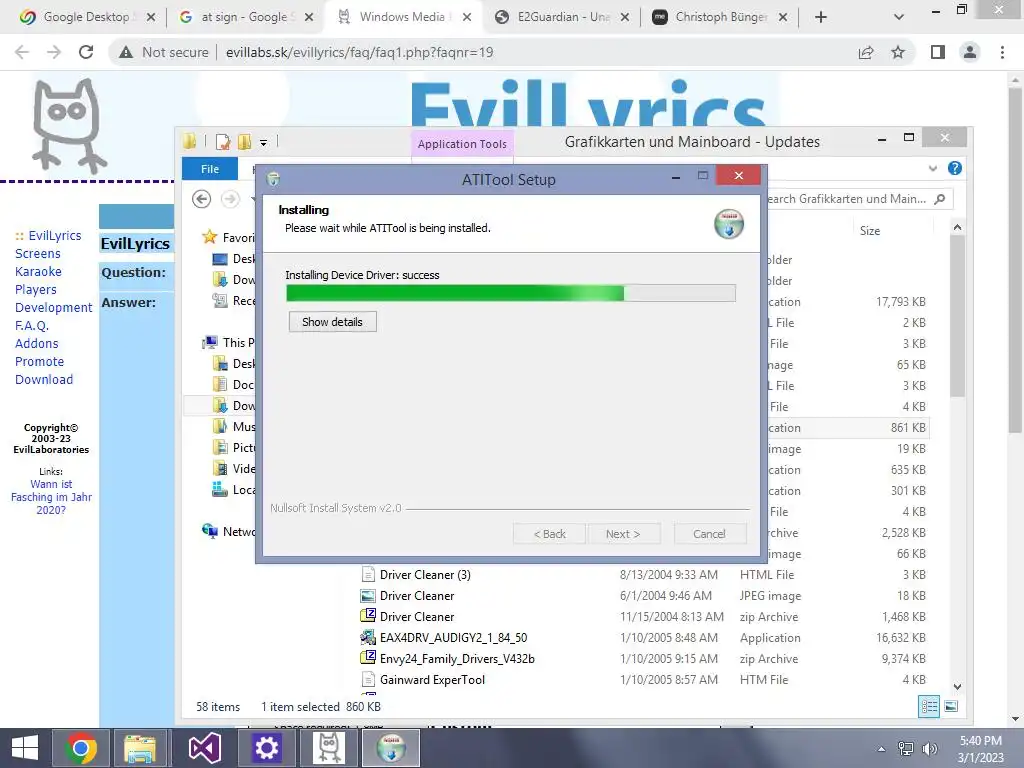This screenshot has width=1024, height=768.
Task: Open the Promote link on the webpage
Action: coord(39,361)
